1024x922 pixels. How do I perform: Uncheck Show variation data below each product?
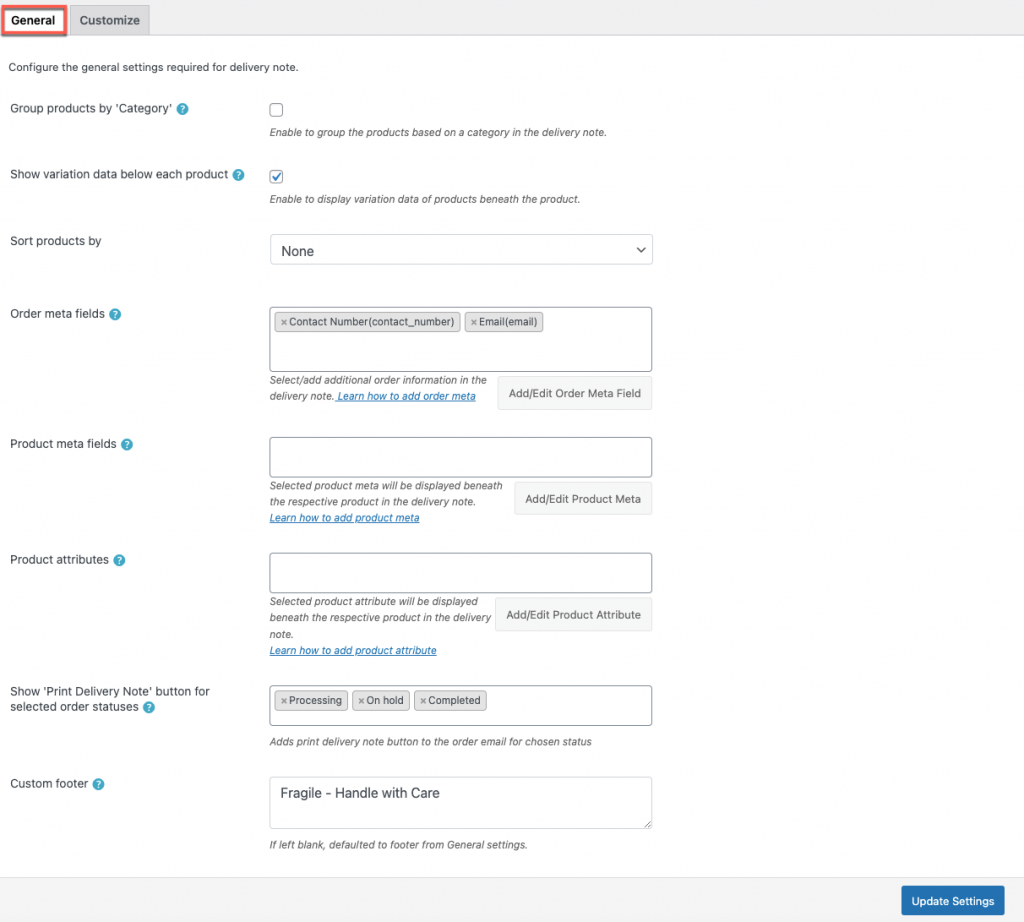point(276,176)
